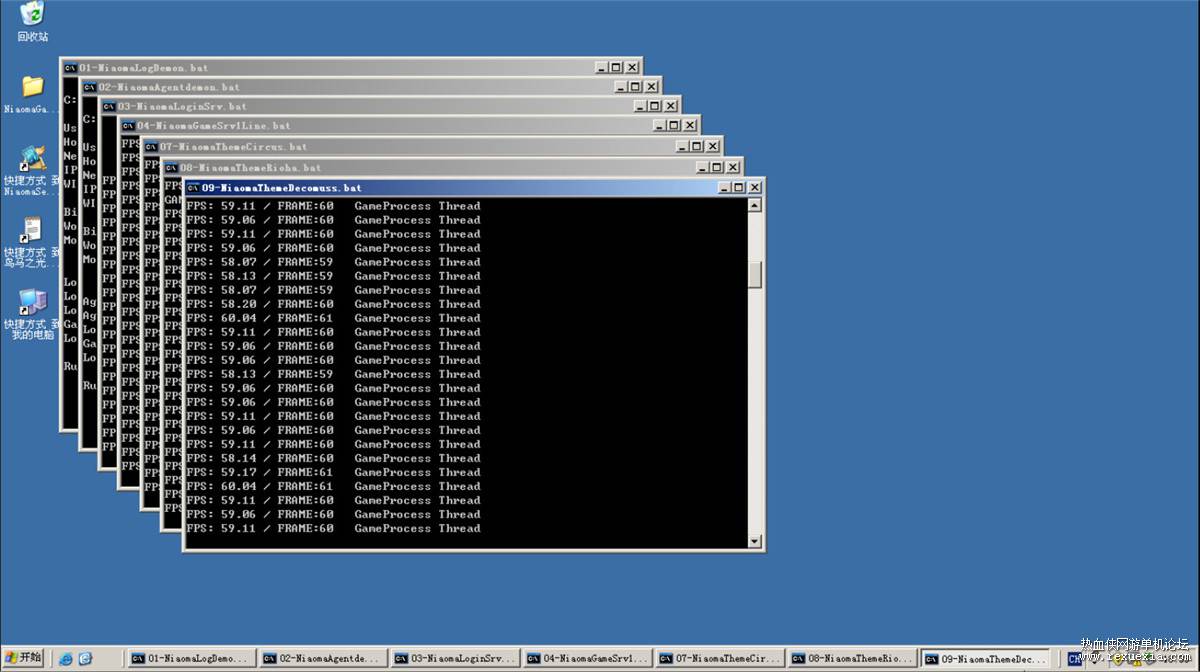Open system menu icon of 01-NiaomaLogDemon.bat window
Viewport: 1200px width, 672px height.
click(x=71, y=68)
